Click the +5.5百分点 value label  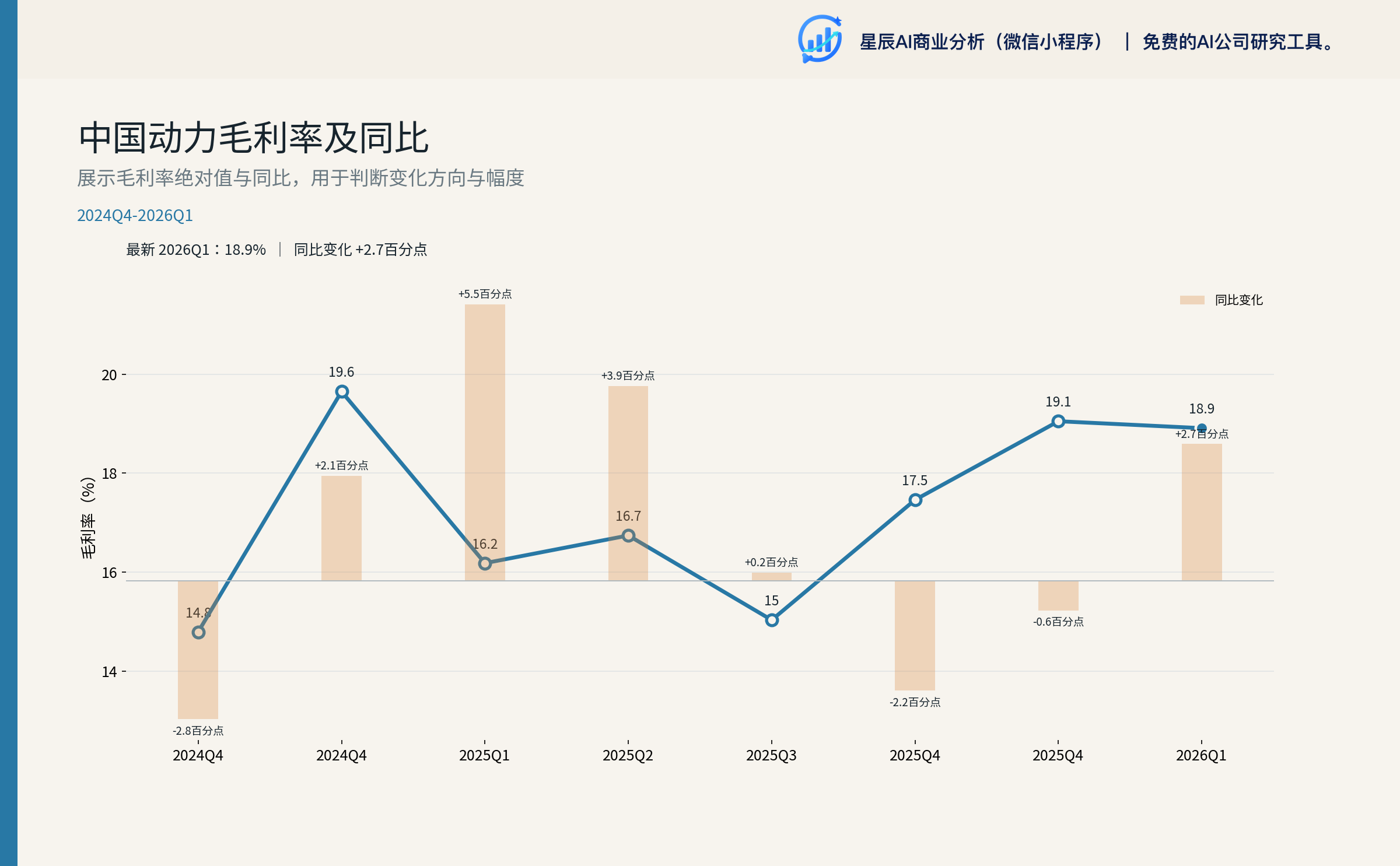(x=485, y=294)
